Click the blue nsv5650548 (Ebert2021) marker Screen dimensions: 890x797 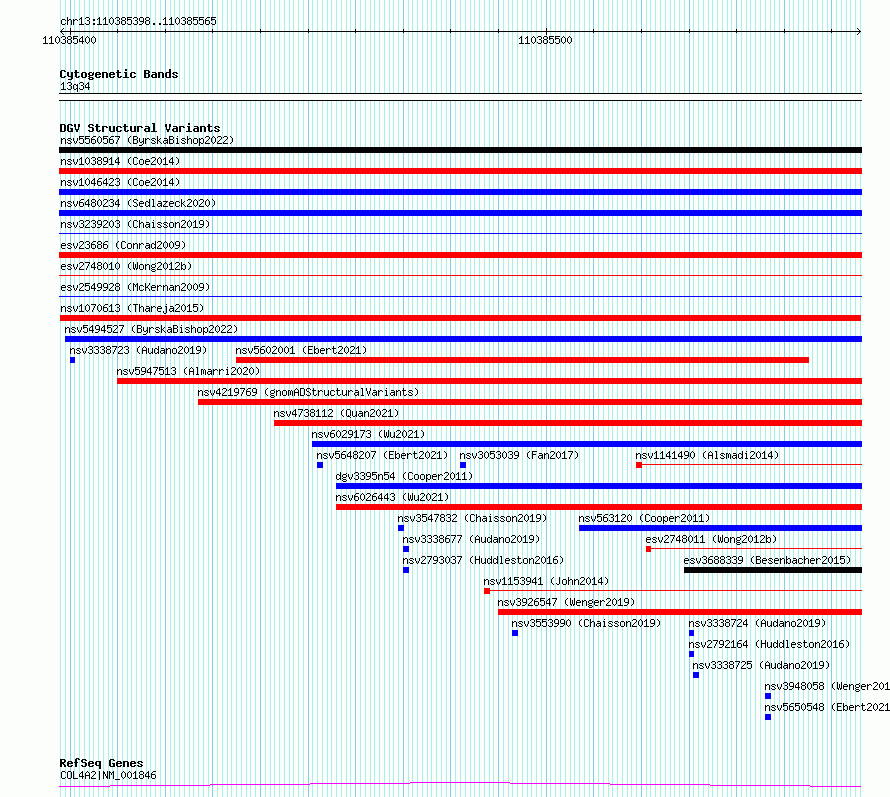point(768,717)
